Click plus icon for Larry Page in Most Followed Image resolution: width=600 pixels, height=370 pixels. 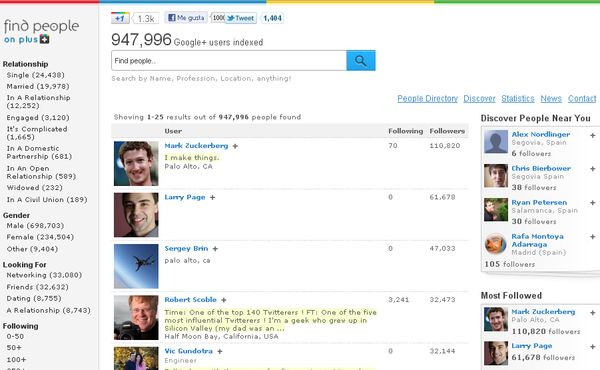click(592, 347)
